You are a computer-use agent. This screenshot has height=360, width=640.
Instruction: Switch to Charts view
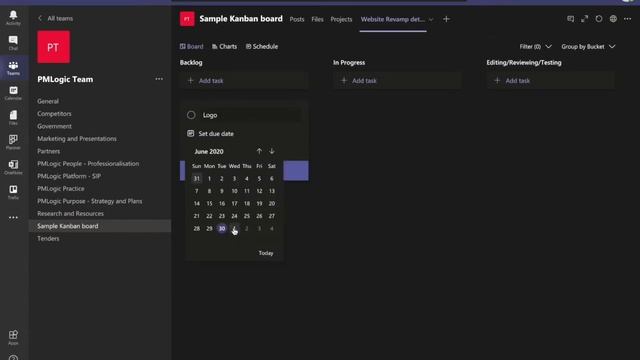pos(224,47)
